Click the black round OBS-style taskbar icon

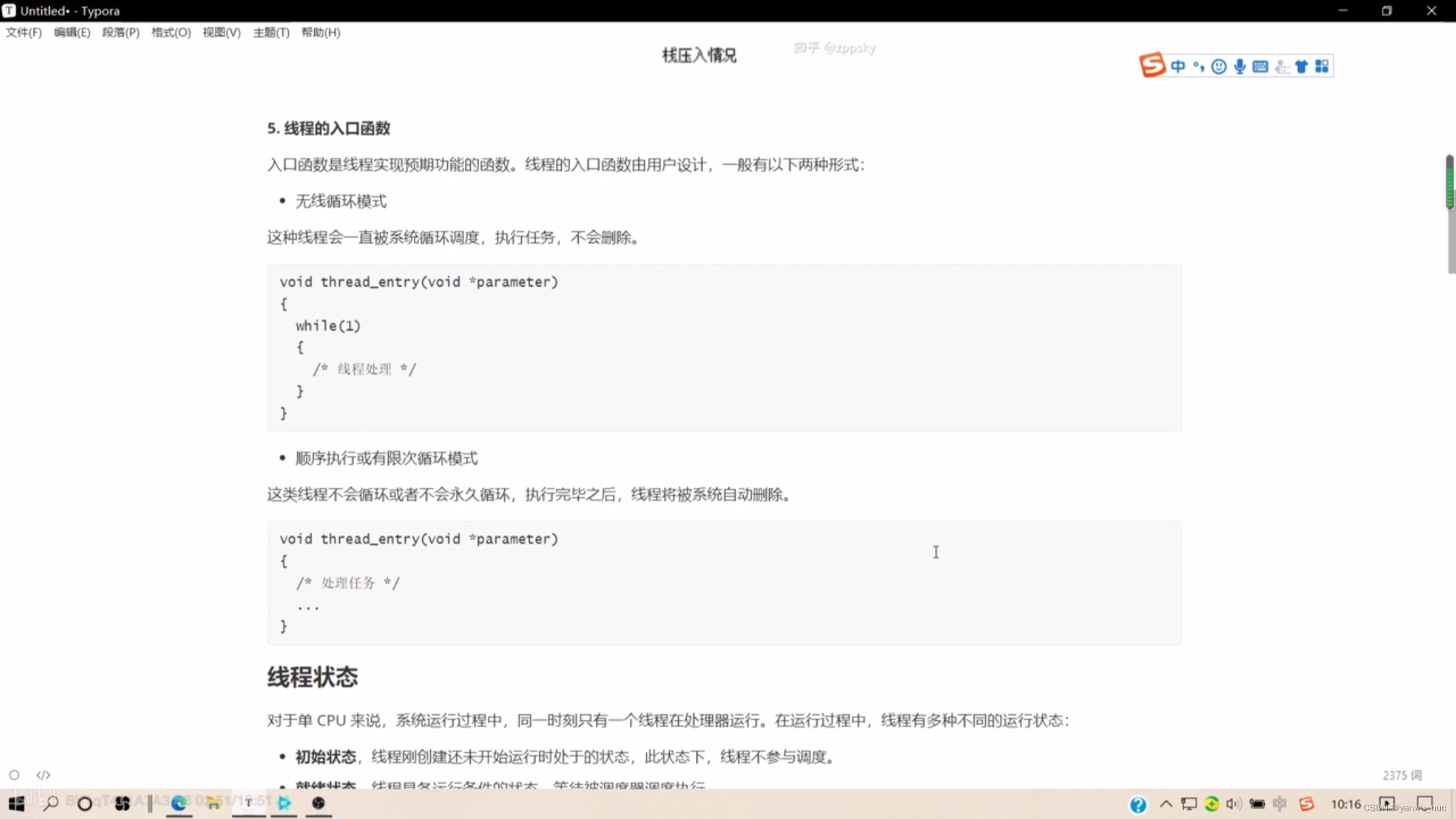pos(318,803)
